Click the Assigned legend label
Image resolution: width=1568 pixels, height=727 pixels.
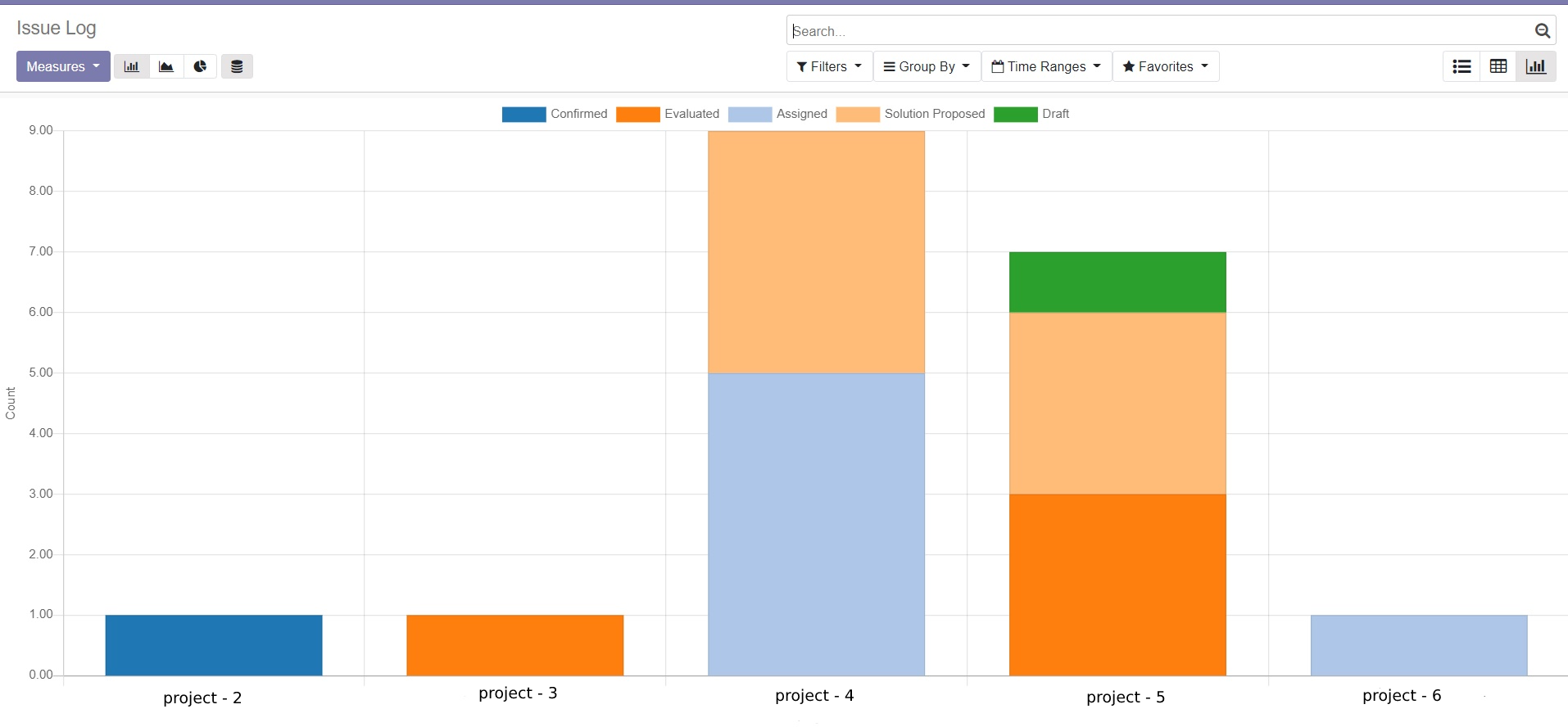pos(801,114)
